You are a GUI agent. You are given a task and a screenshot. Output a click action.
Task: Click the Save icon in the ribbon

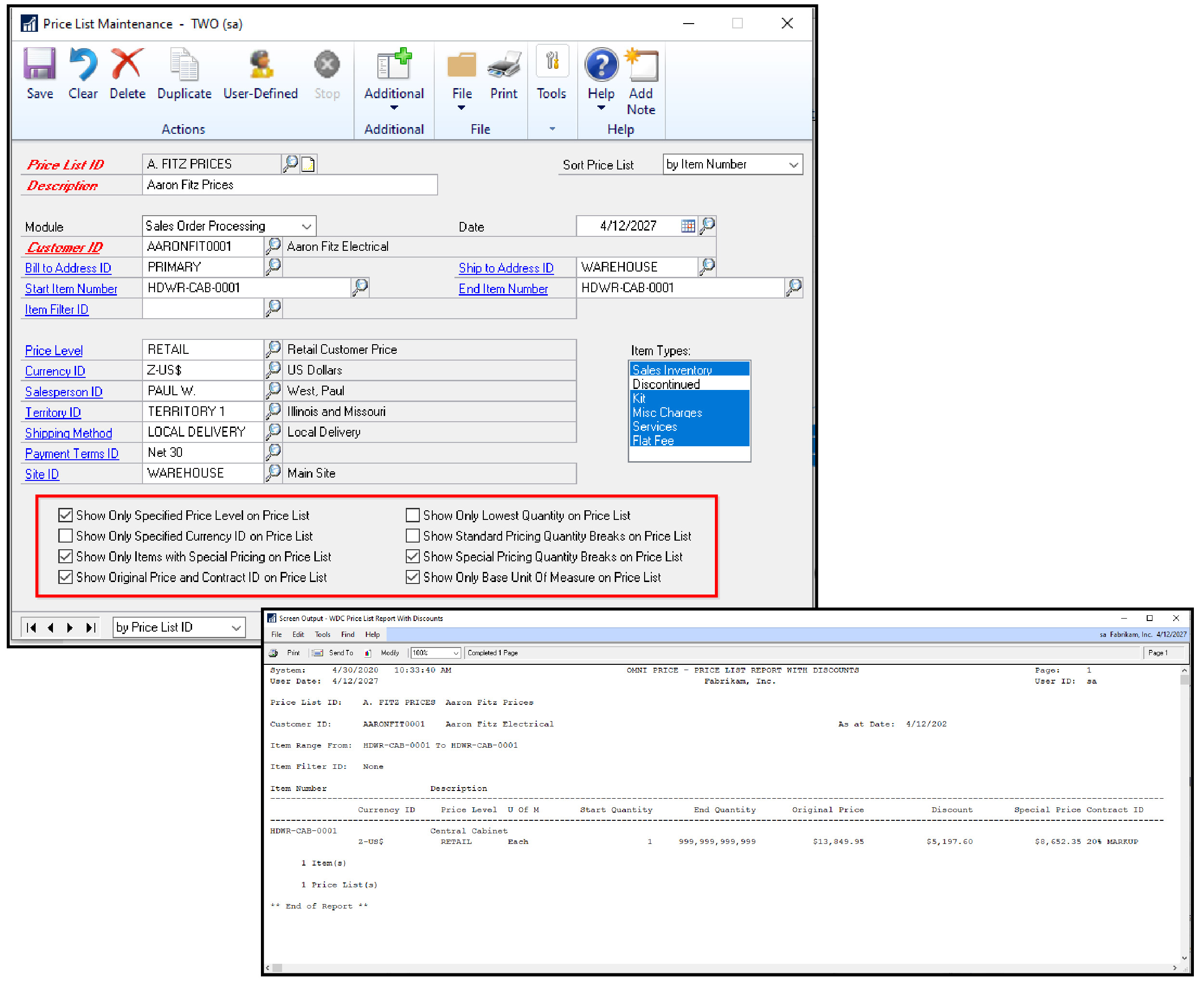(x=39, y=64)
